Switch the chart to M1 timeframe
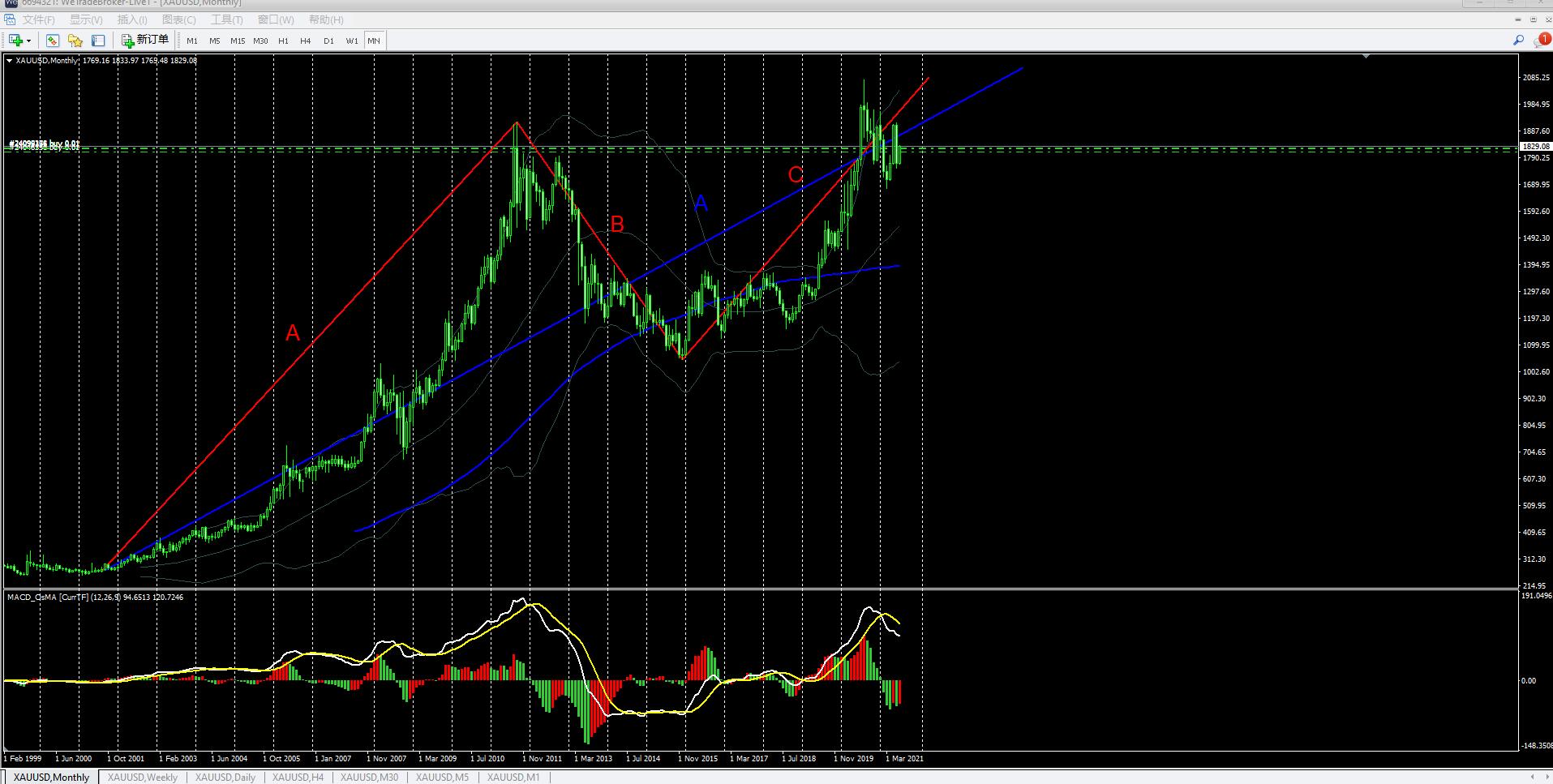 [x=192, y=41]
